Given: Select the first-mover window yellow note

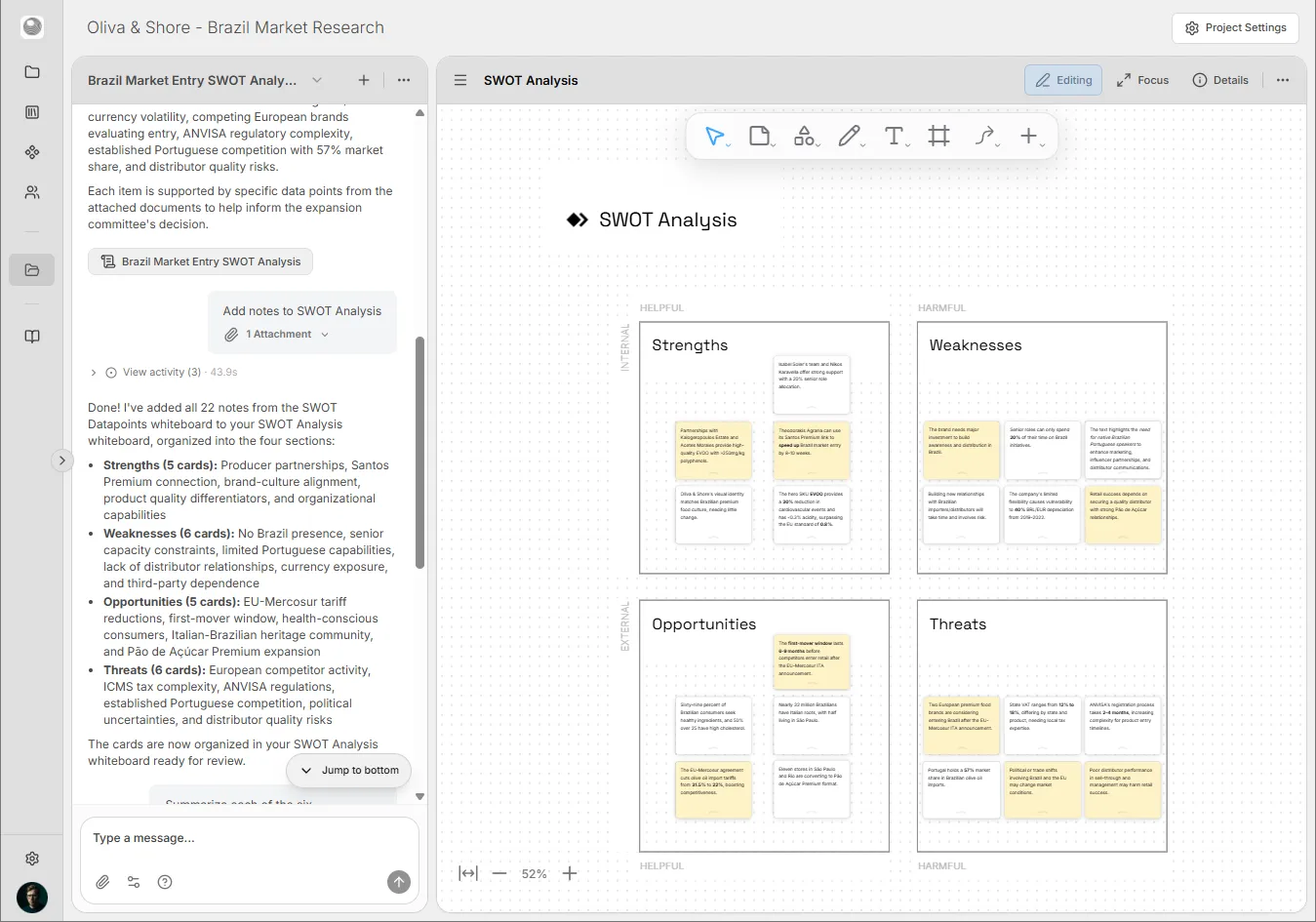Looking at the screenshot, I should (x=812, y=662).
